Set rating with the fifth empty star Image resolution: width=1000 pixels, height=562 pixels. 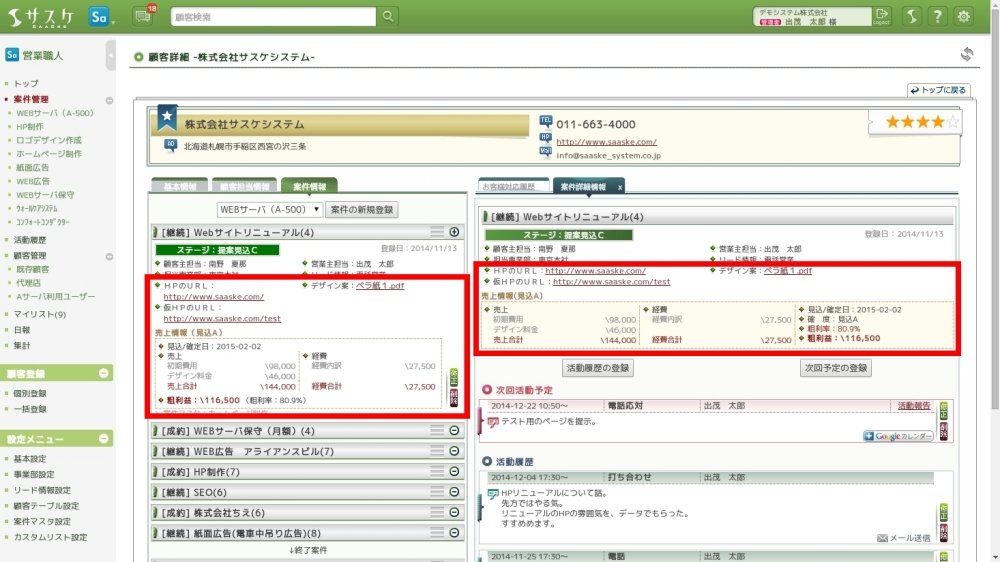pos(952,122)
